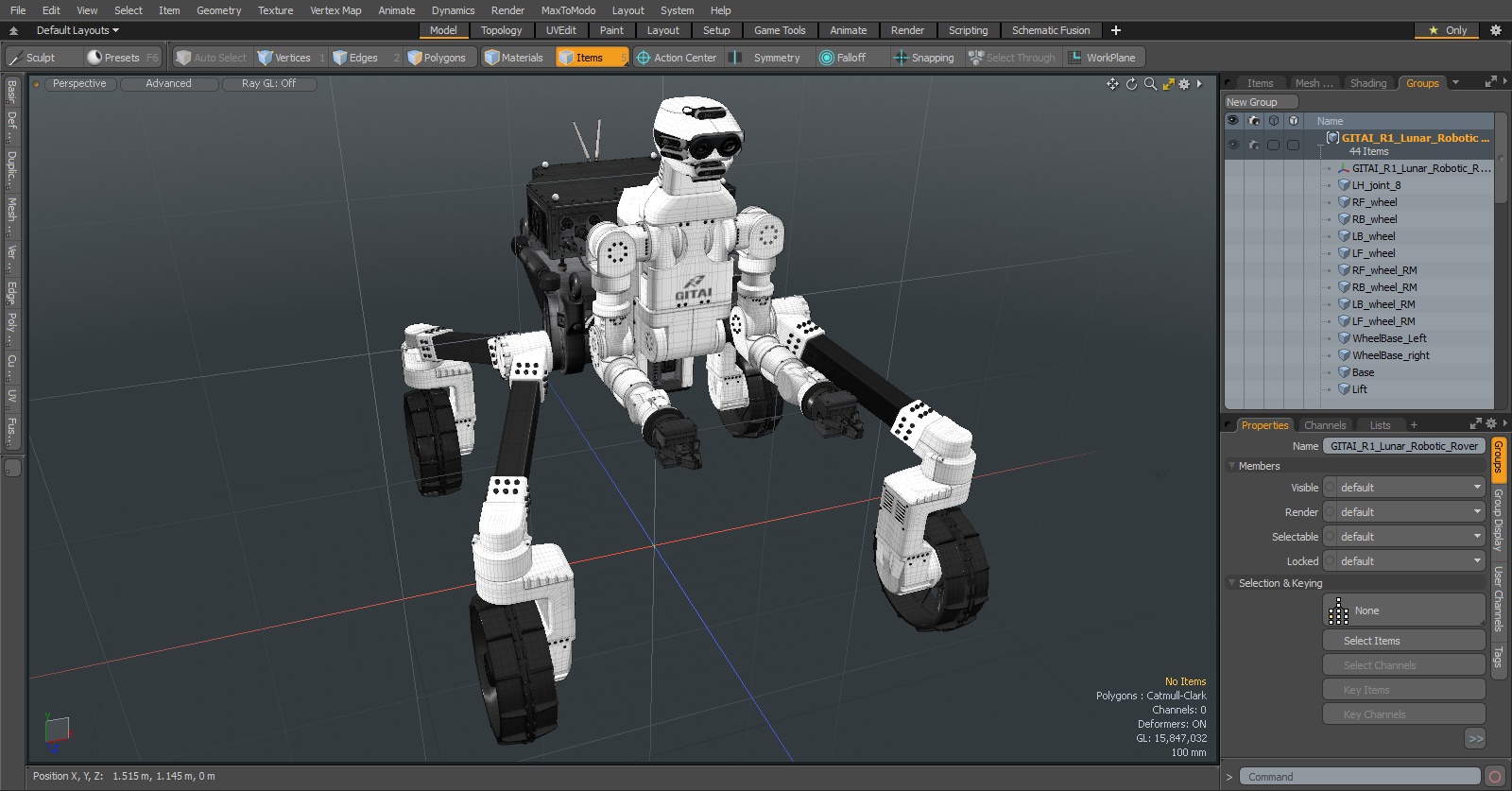Switch to Vertices selection mode
Screen dimensions: 1512x791
[292, 58]
